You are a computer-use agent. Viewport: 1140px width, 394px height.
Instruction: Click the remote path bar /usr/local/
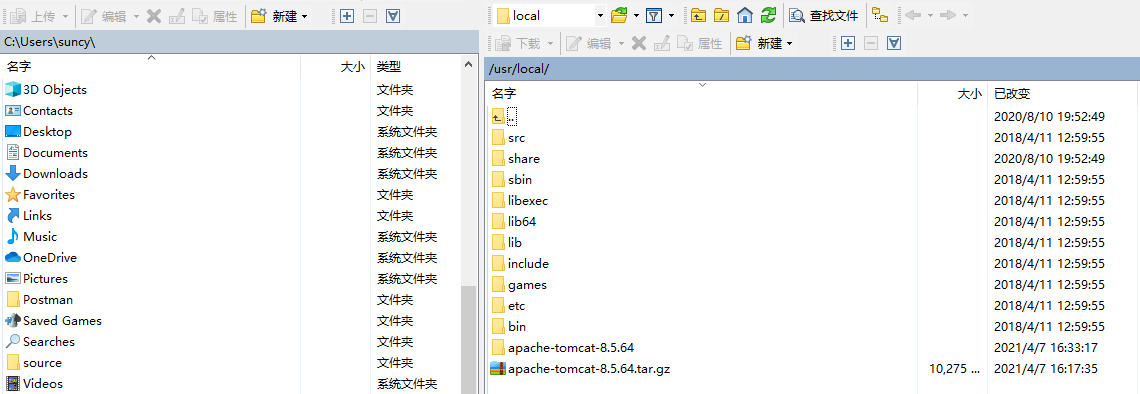click(812, 68)
